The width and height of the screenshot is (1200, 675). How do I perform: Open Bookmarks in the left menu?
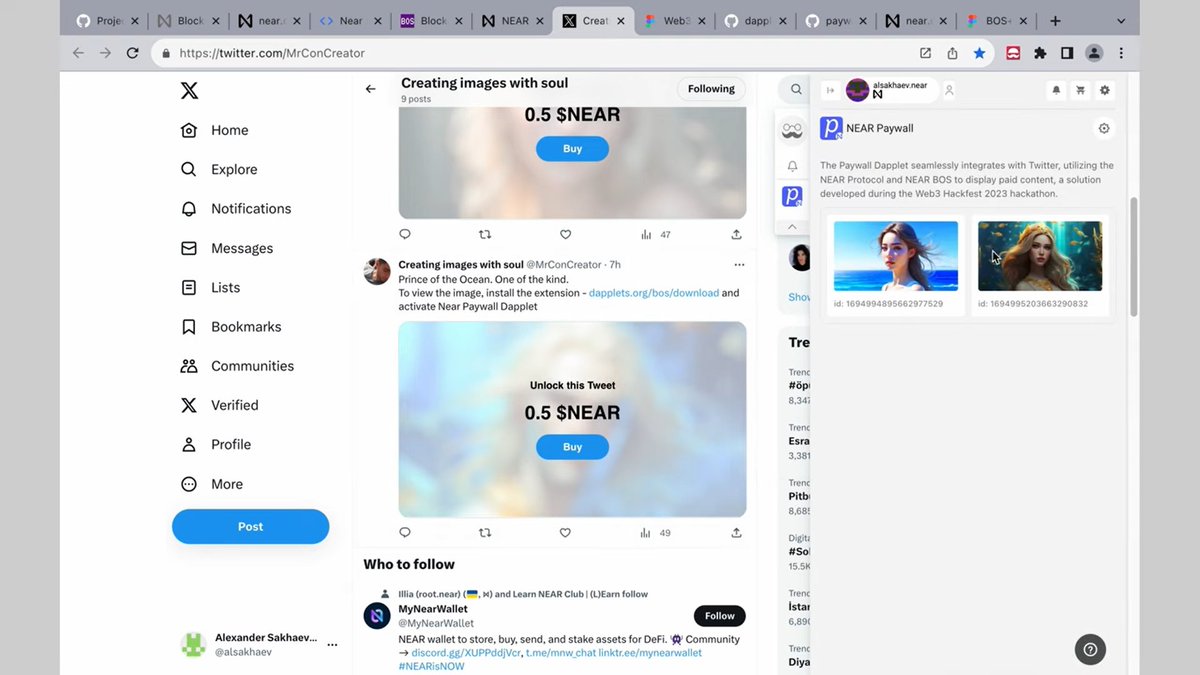pos(230,327)
